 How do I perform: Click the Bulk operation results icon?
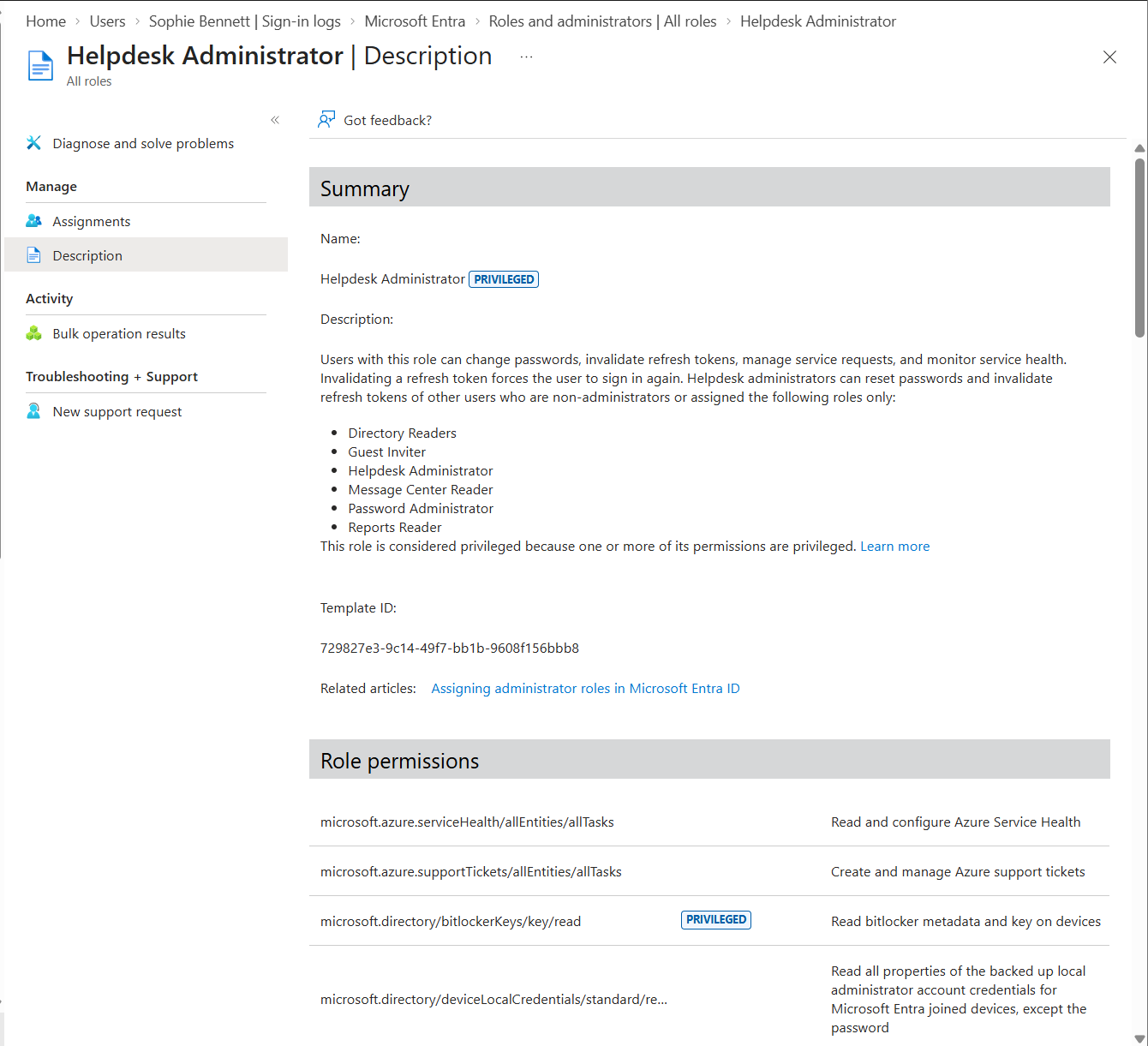click(x=33, y=333)
